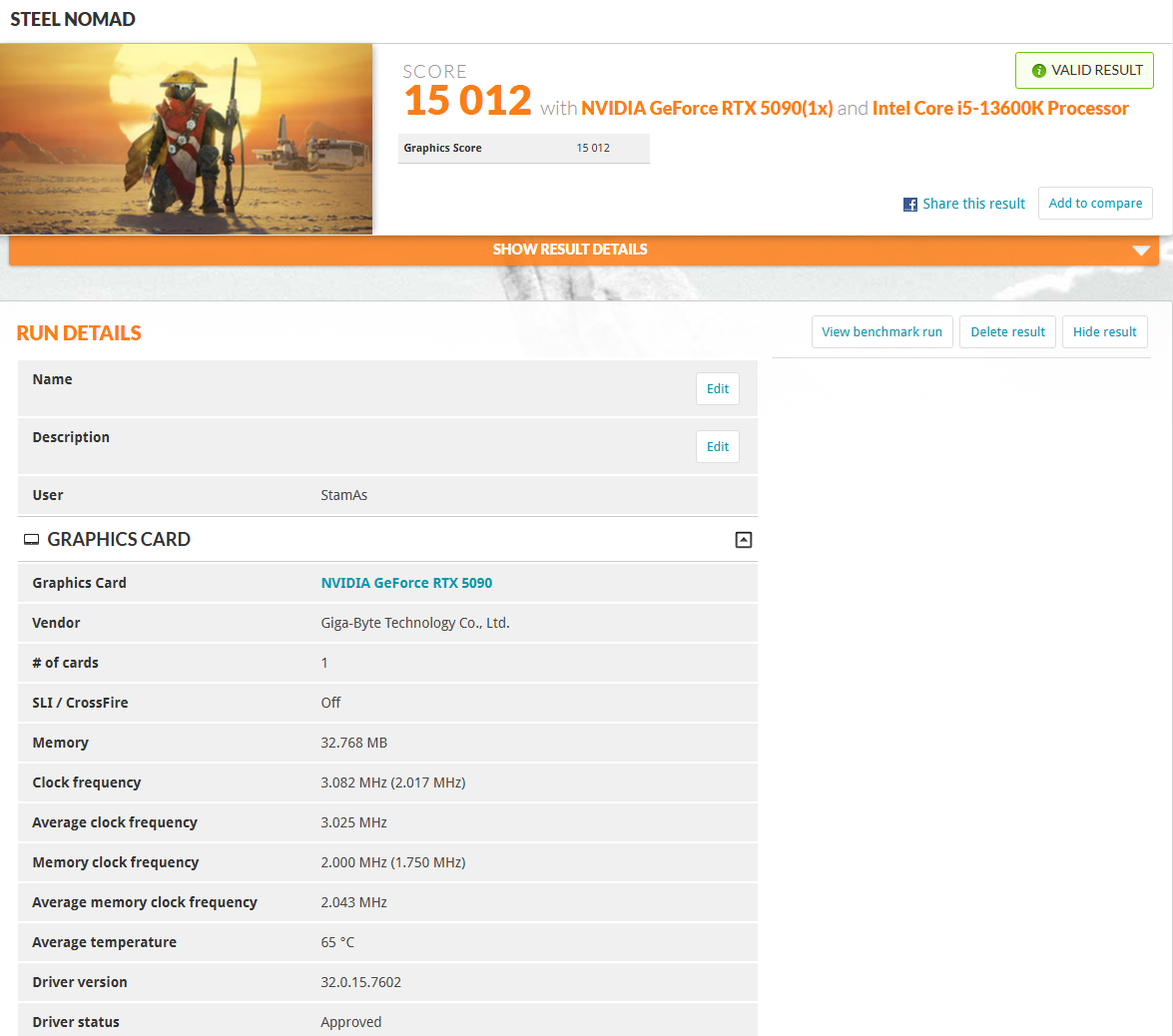Viewport: 1173px width, 1036px height.
Task: Click the GRAPHICS CARD section heading
Action: [x=118, y=539]
